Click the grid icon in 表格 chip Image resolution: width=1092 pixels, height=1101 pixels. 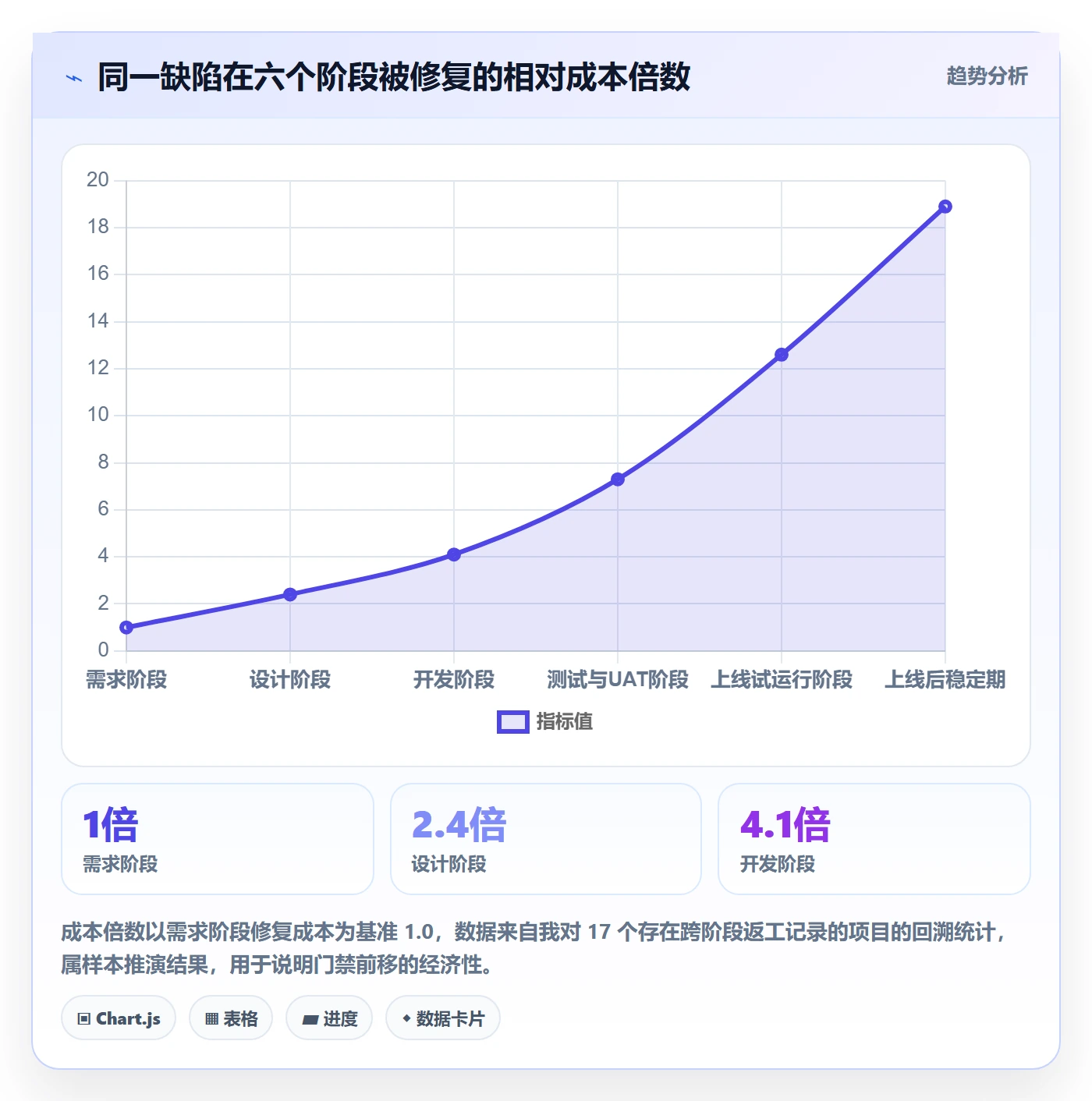click(211, 1019)
